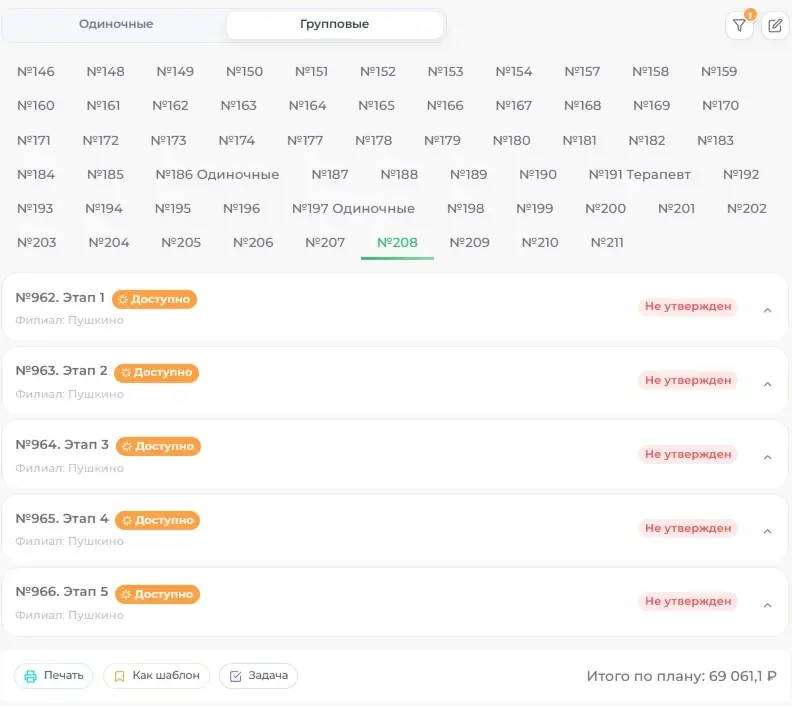Click the title №964. Этап 3
Screen dimensions: 792x706
pos(62,444)
